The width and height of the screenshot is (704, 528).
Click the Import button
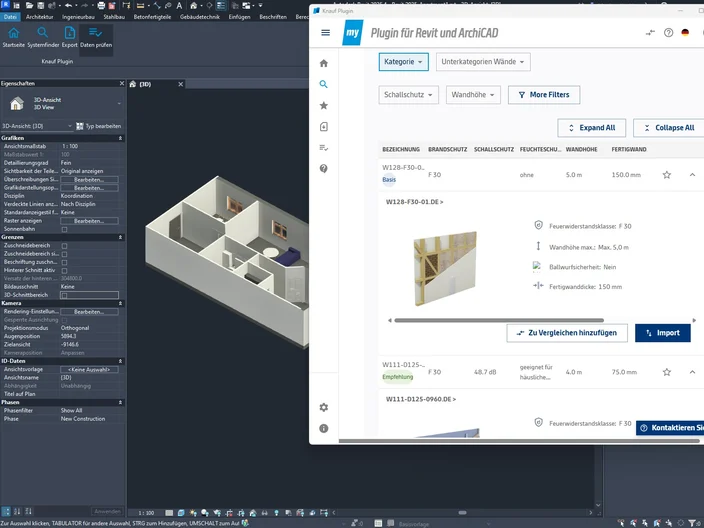click(x=663, y=333)
